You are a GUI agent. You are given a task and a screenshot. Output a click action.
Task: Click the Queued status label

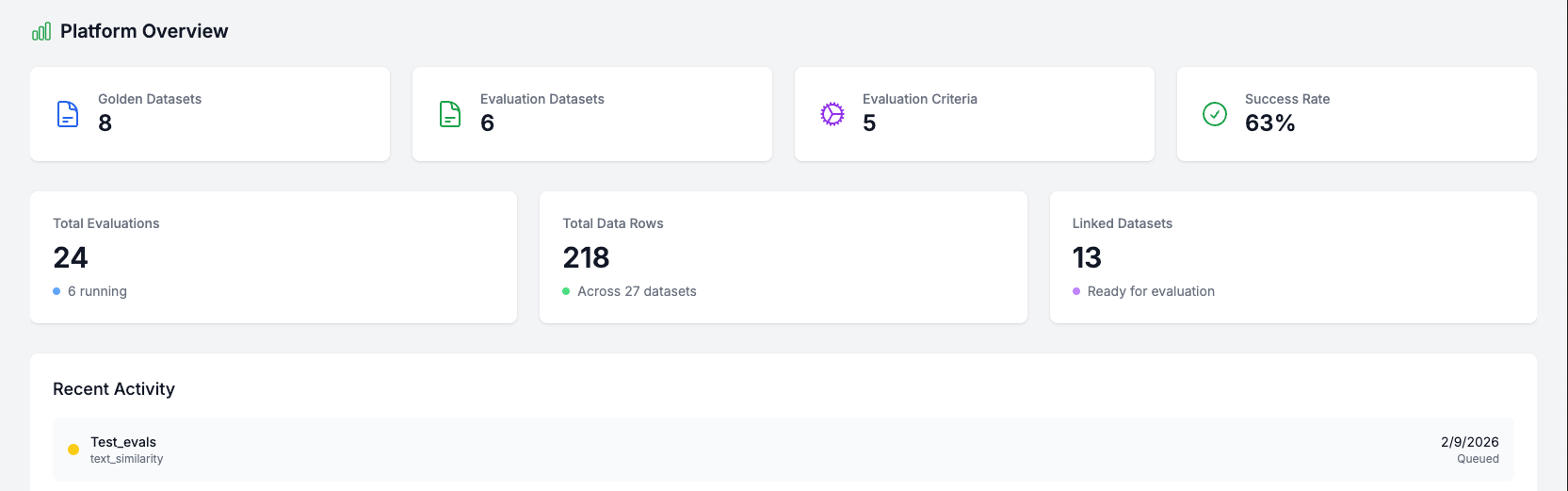pyautogui.click(x=1478, y=459)
